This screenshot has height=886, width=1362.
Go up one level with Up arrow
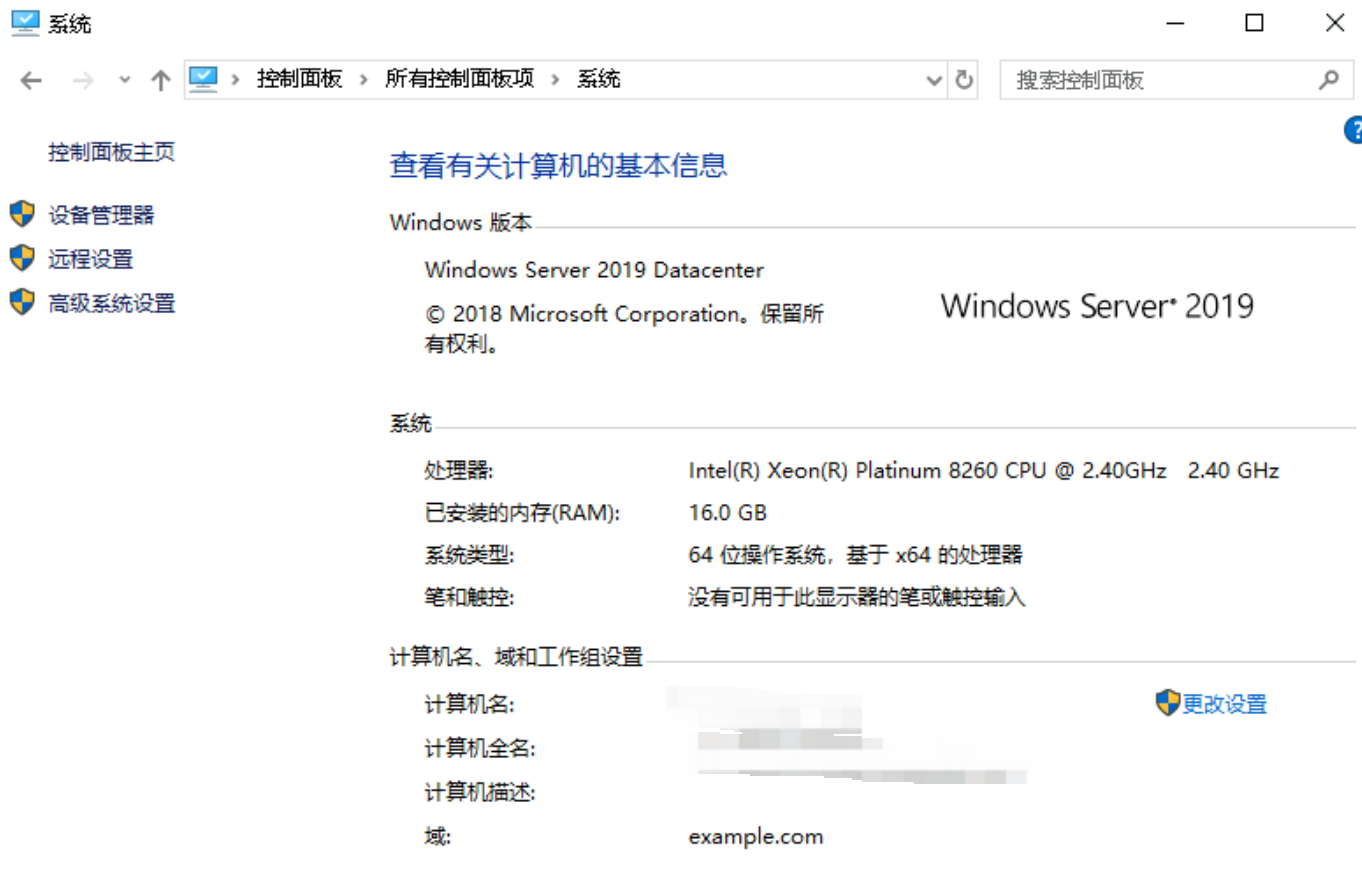(x=160, y=81)
